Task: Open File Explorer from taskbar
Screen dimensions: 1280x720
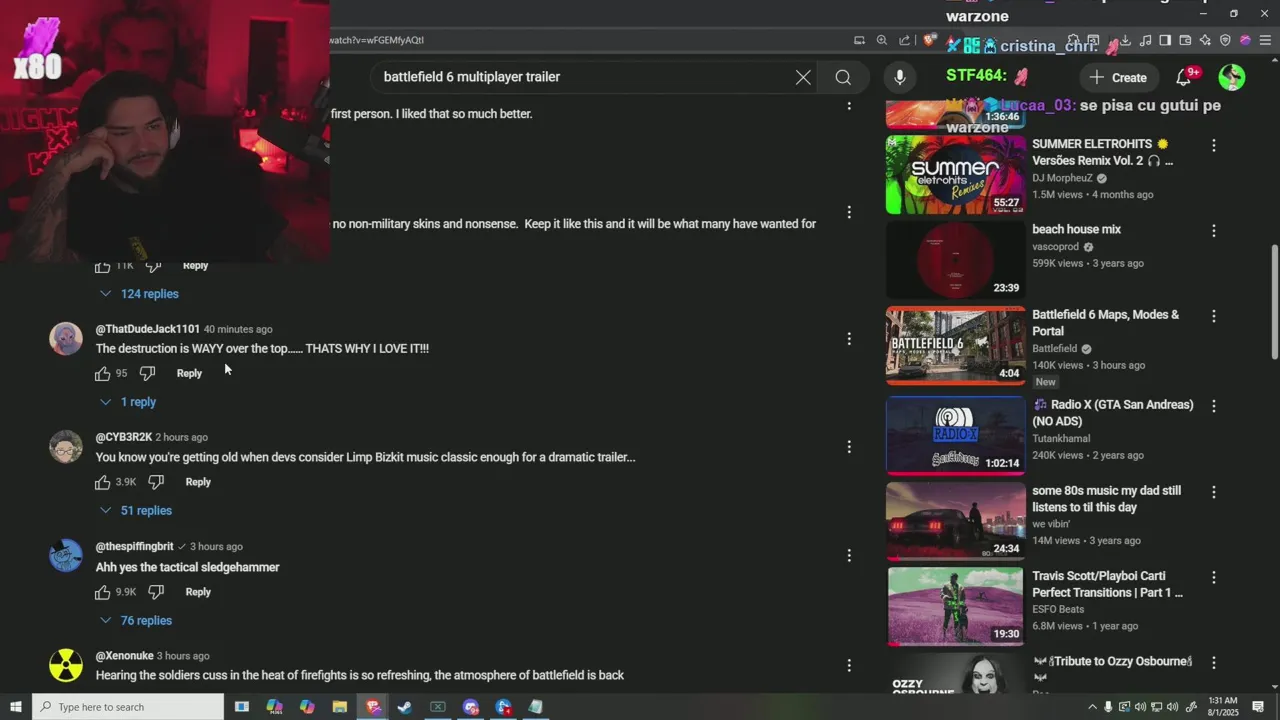Action: (x=339, y=707)
